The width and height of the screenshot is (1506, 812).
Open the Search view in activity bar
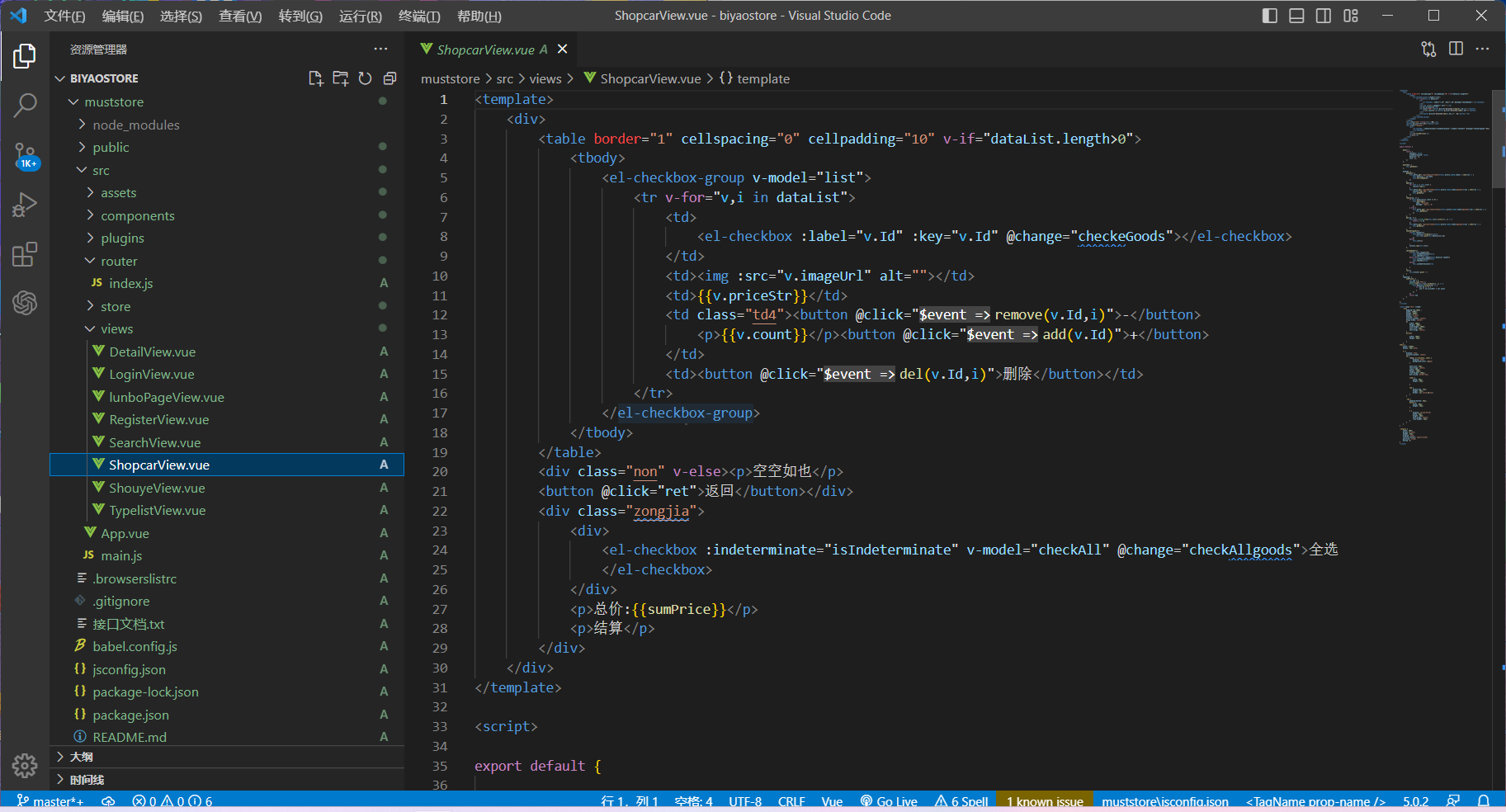[x=25, y=105]
